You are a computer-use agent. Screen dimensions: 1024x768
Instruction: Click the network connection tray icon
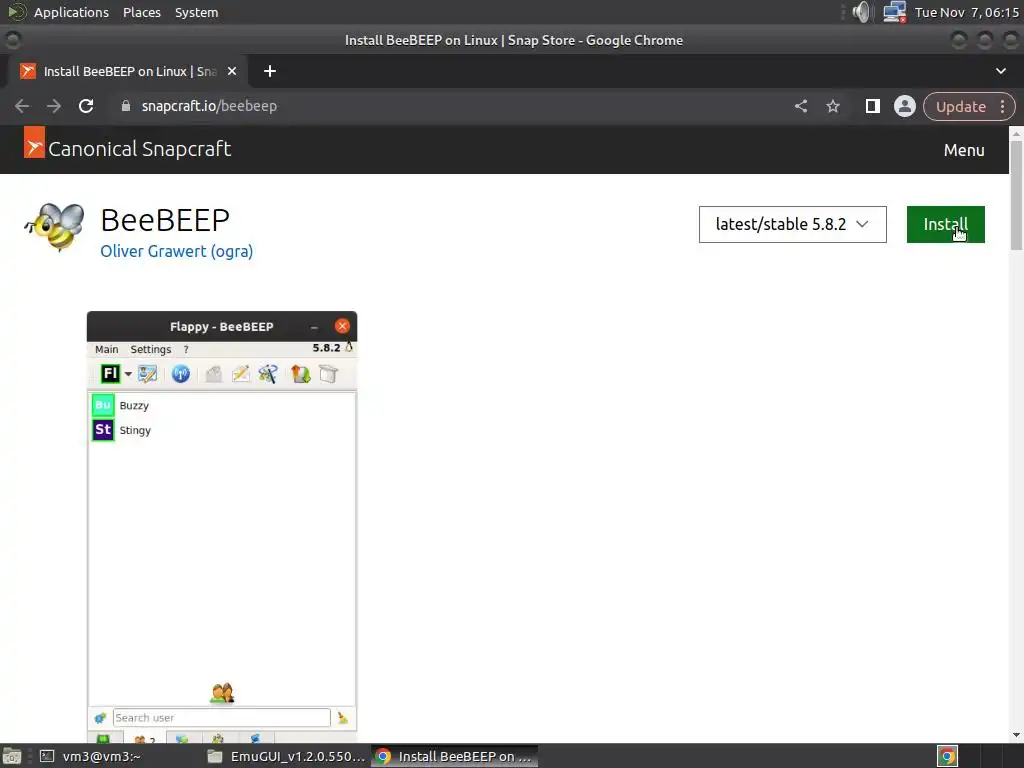(x=893, y=12)
